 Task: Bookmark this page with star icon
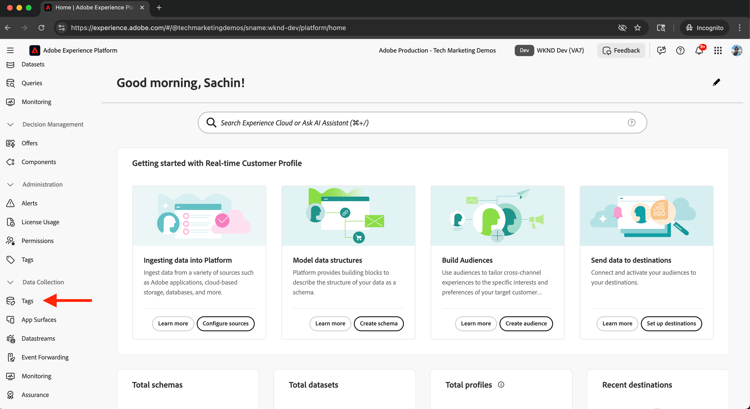[x=638, y=28]
